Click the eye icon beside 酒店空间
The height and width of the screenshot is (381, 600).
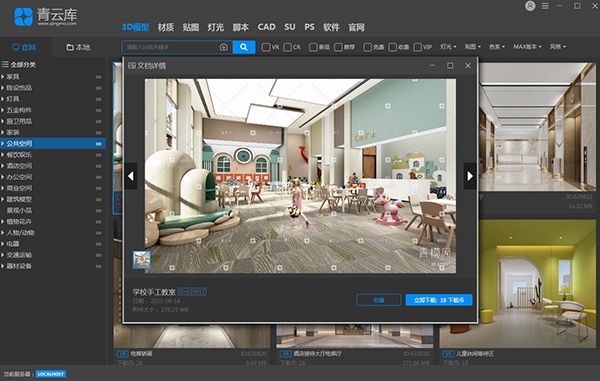pos(98,166)
